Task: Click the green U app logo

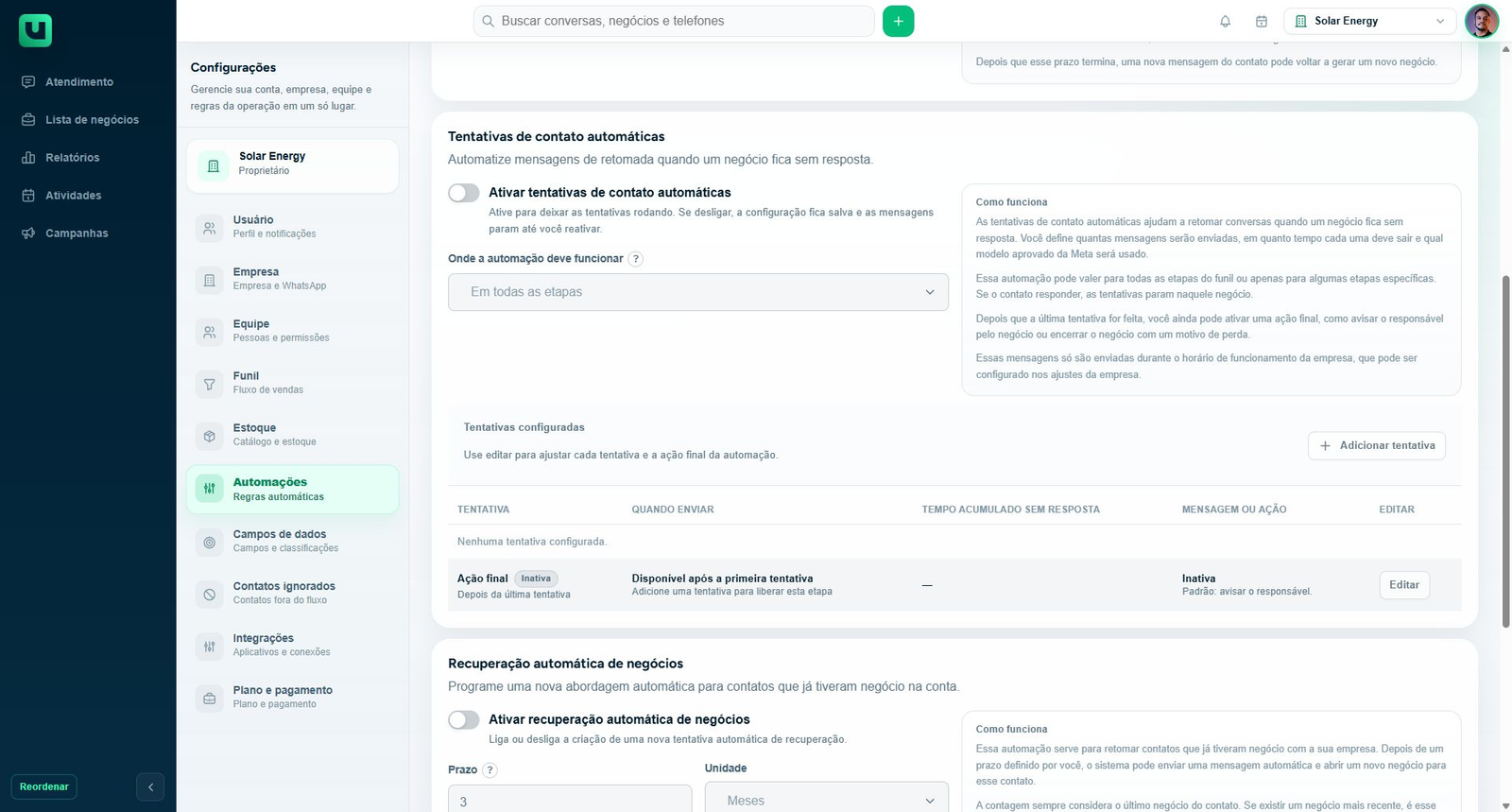Action: click(x=35, y=30)
